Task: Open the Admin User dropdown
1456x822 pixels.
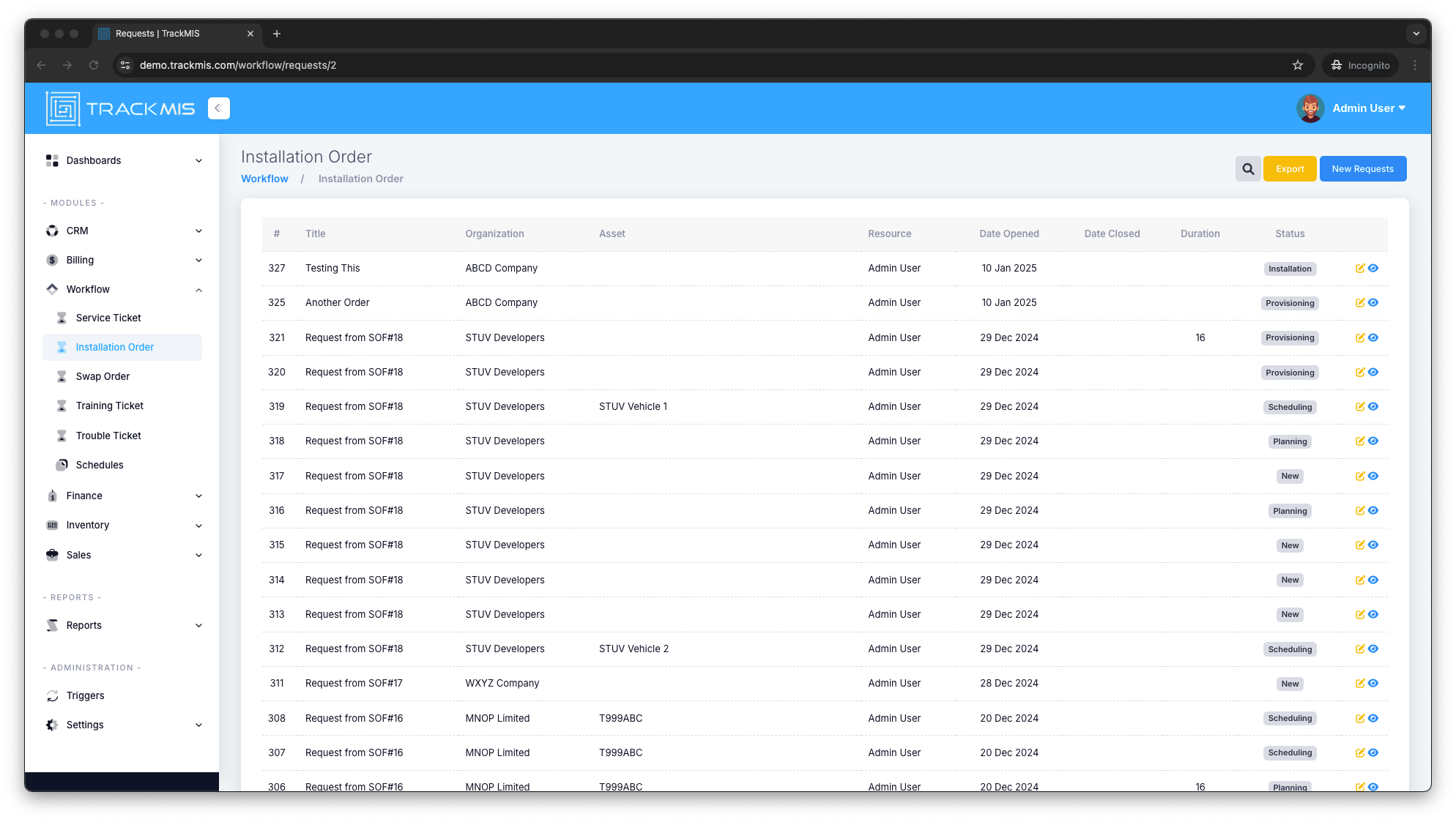Action: tap(1369, 108)
